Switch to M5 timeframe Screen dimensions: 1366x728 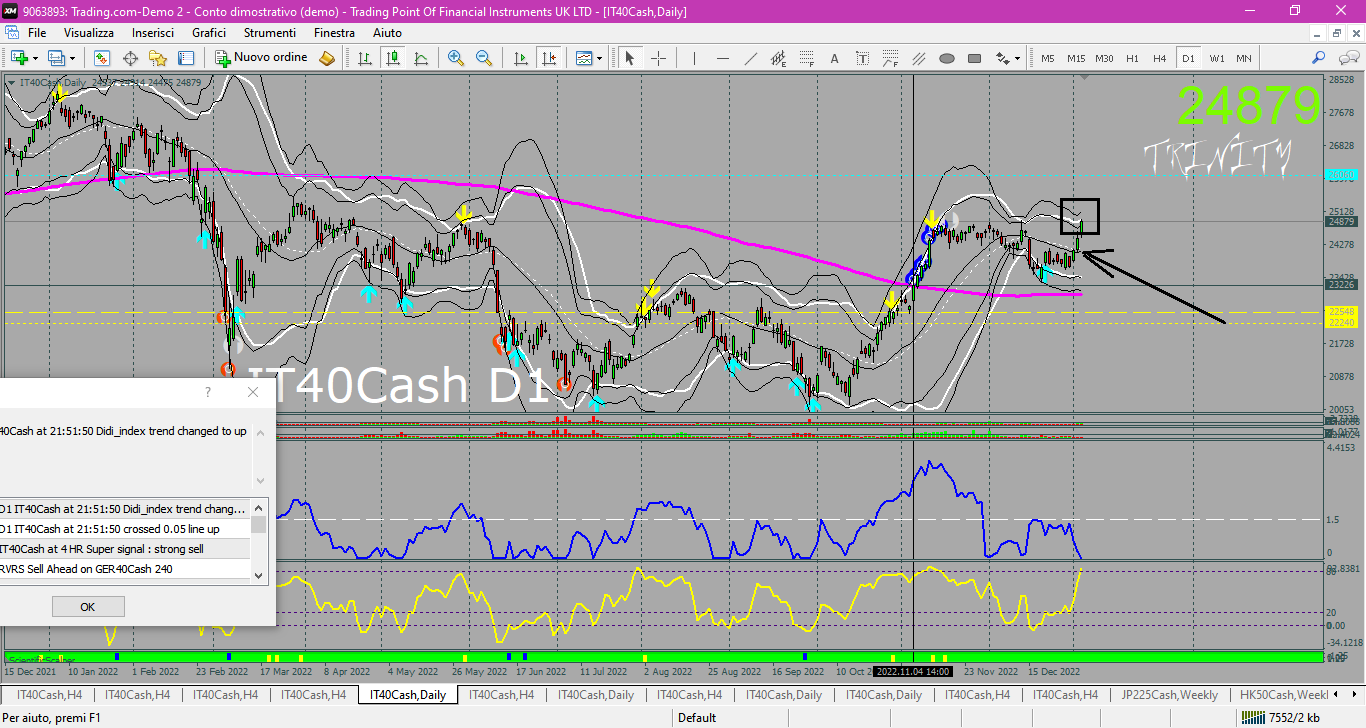[1048, 58]
